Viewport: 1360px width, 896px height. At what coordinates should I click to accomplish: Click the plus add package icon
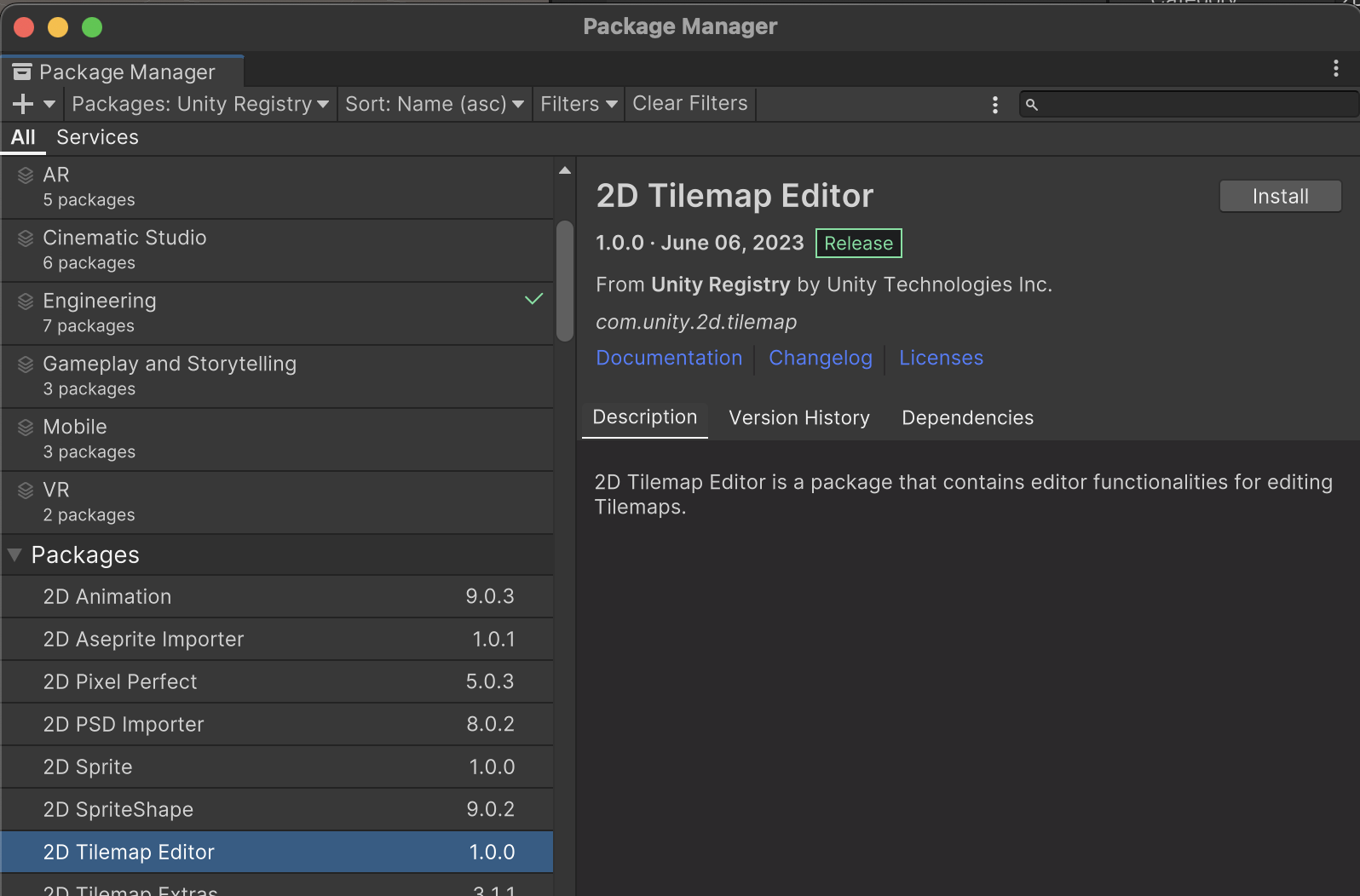(23, 104)
